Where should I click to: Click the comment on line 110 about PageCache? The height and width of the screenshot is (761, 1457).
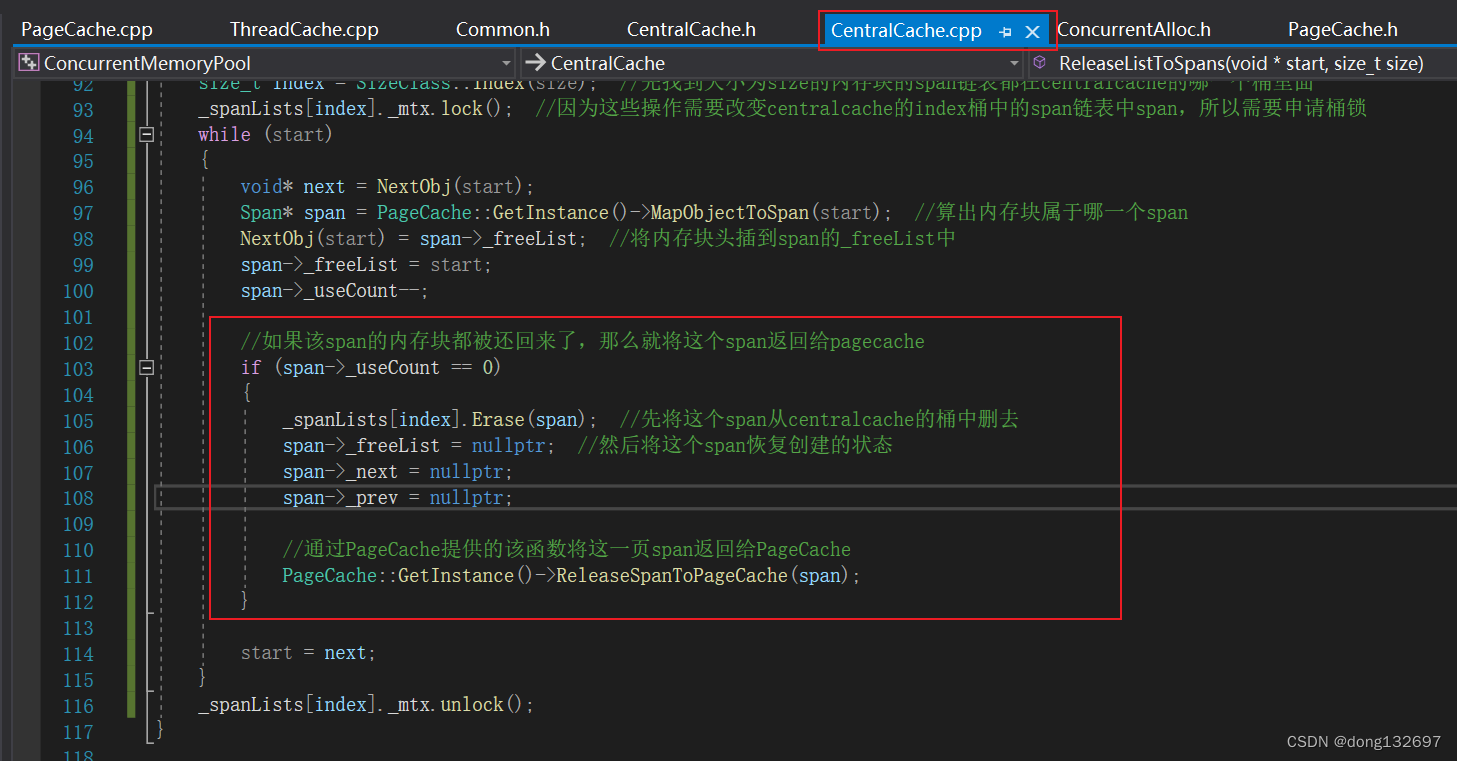click(566, 550)
